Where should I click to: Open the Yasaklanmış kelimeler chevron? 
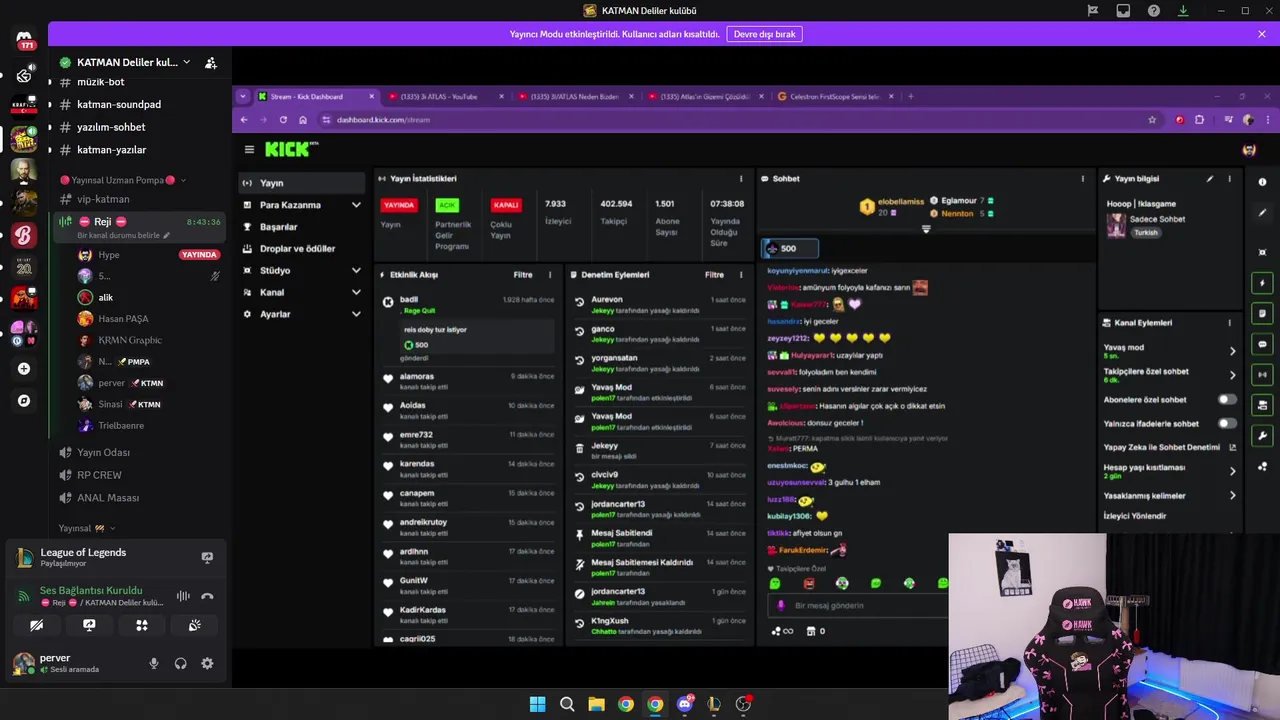[1232, 496]
